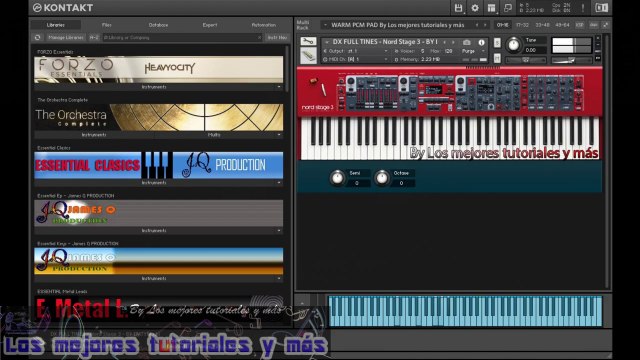Image resolution: width=640 pixels, height=360 pixels.
Task: Toggle Solo (S) on the instrument
Action: click(x=497, y=42)
